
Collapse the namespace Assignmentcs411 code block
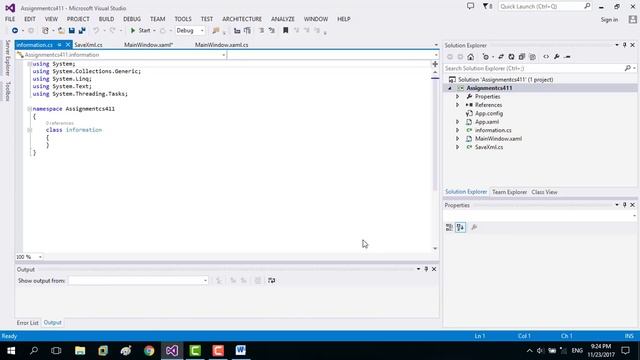tap(29, 109)
